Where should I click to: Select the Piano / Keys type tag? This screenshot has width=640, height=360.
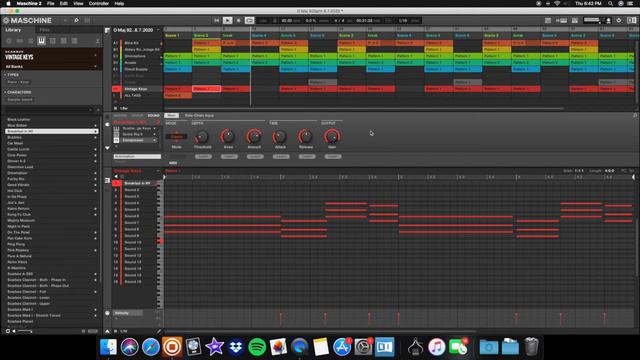tap(18, 82)
